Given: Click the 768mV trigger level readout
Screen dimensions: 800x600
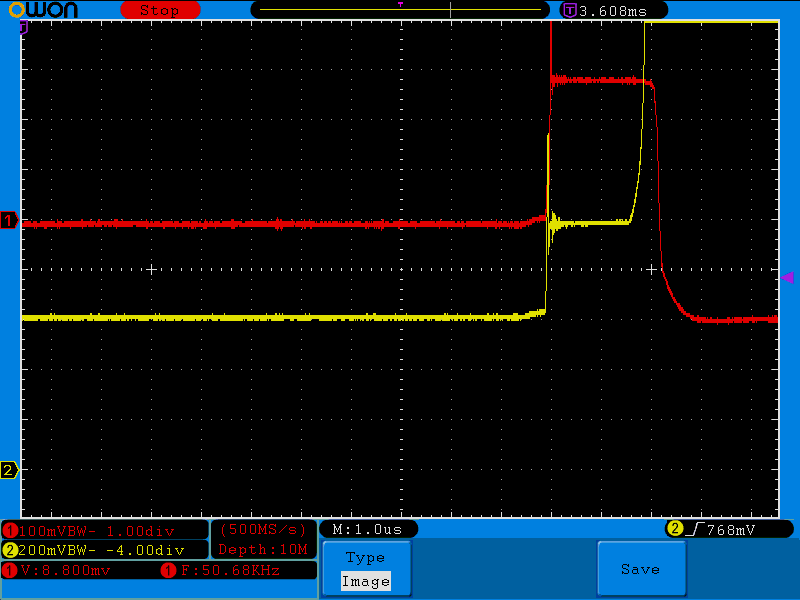Looking at the screenshot, I should 731,530.
